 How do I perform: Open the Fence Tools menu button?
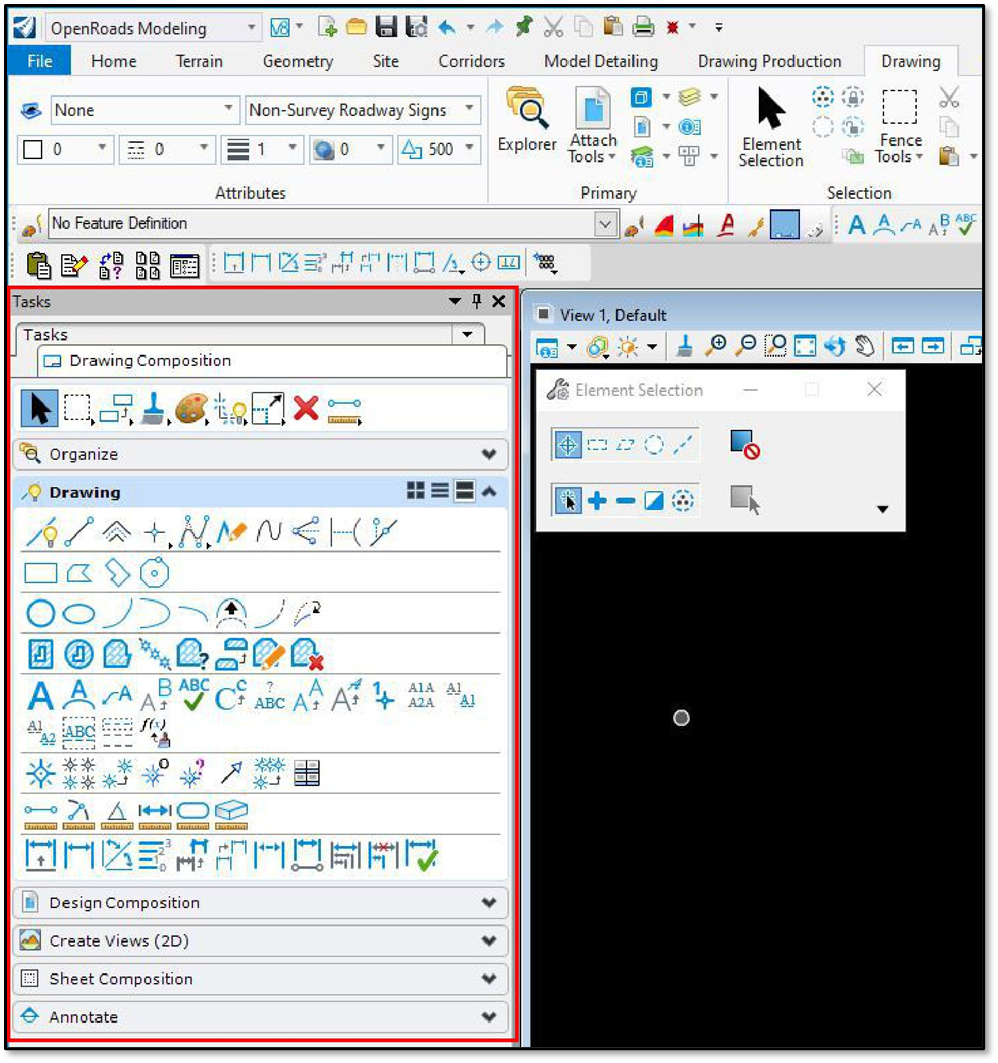pyautogui.click(x=900, y=127)
